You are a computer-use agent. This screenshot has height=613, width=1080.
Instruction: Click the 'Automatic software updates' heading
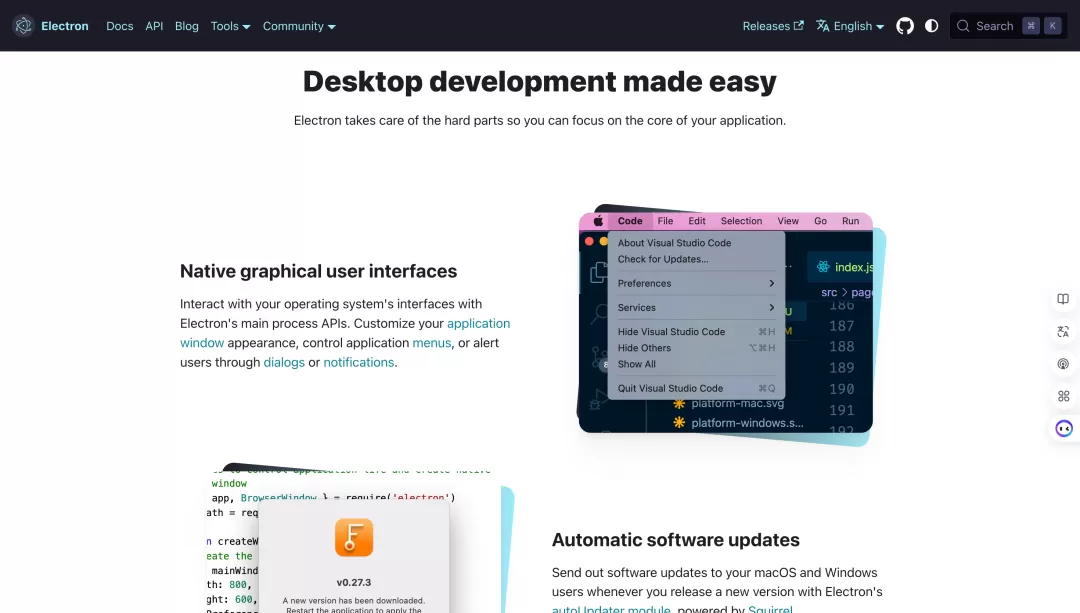click(x=676, y=540)
